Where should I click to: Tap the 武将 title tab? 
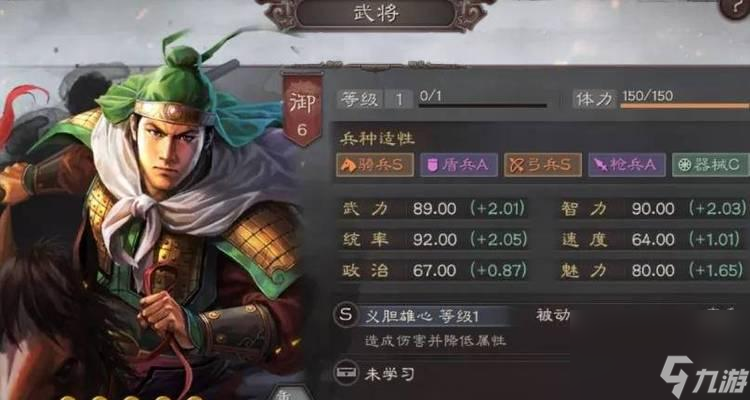[375, 13]
